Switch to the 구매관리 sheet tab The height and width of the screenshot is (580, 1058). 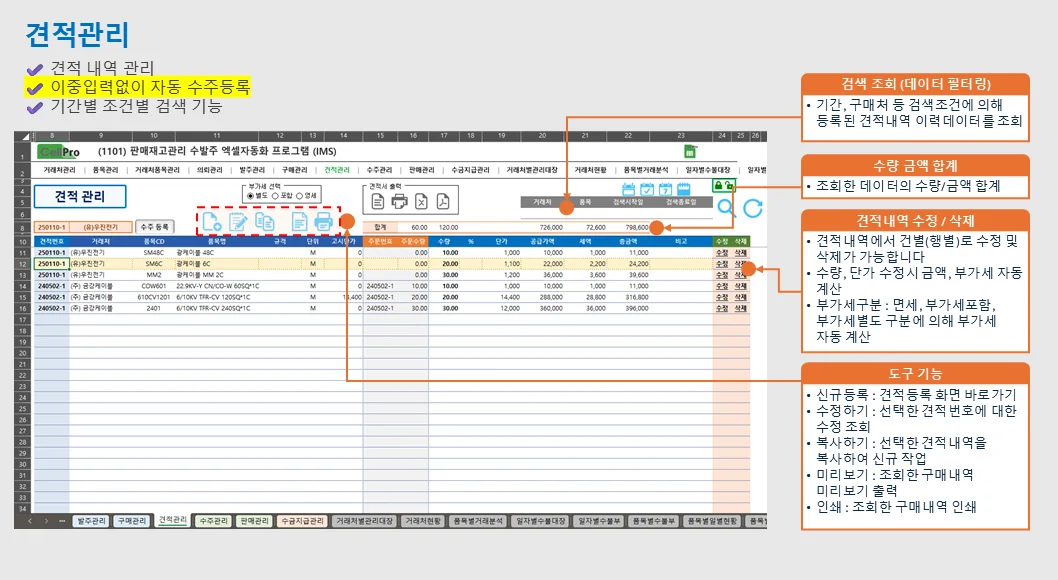pyautogui.click(x=132, y=521)
